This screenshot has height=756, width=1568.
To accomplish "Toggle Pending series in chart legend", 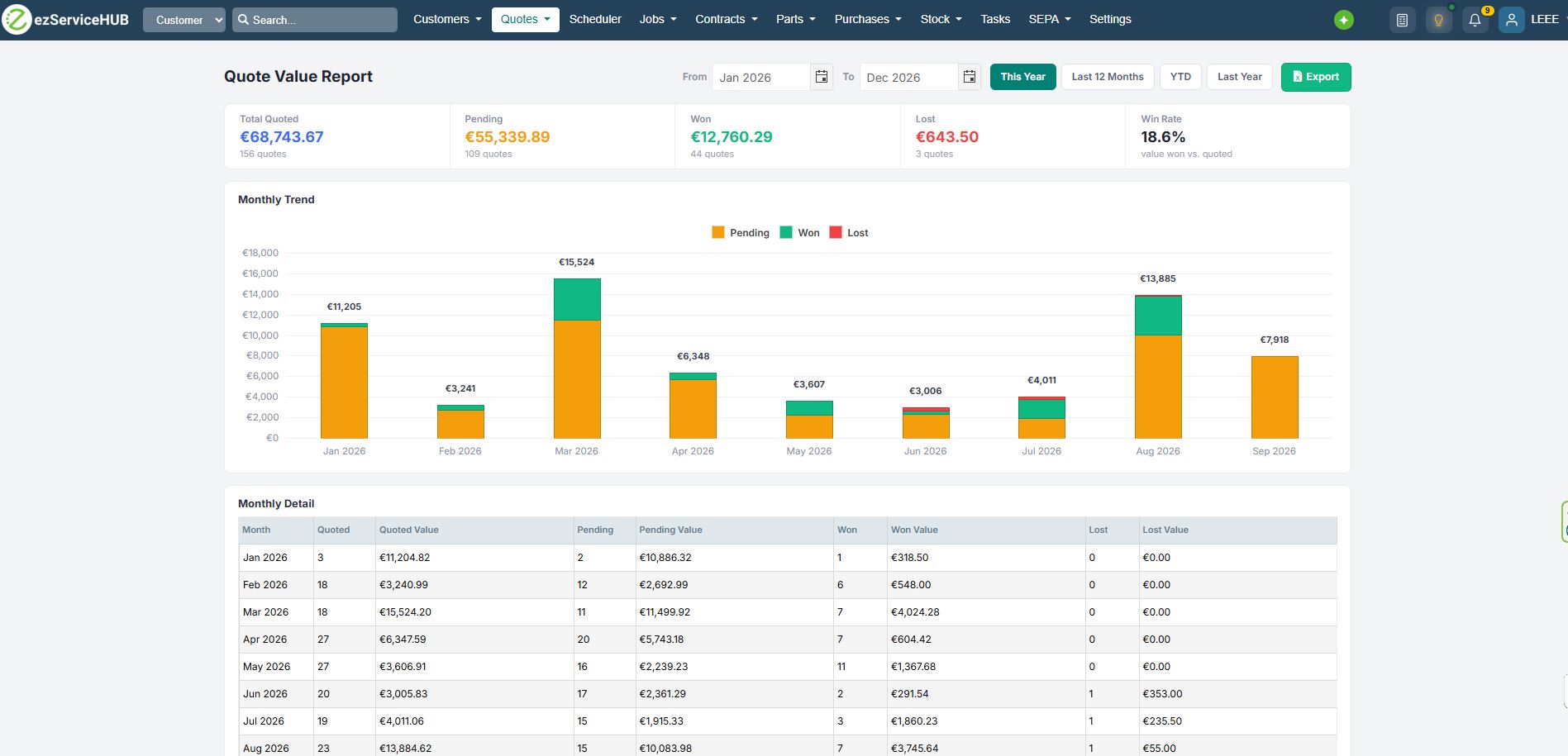I will pyautogui.click(x=741, y=233).
